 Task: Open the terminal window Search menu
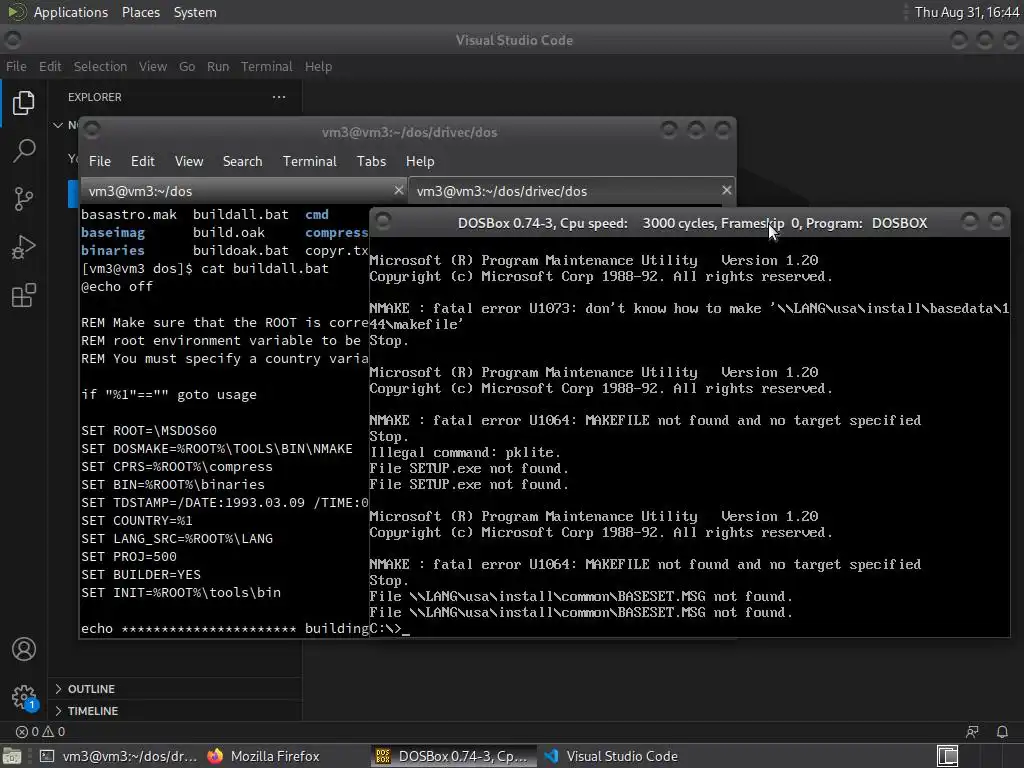pyautogui.click(x=242, y=161)
